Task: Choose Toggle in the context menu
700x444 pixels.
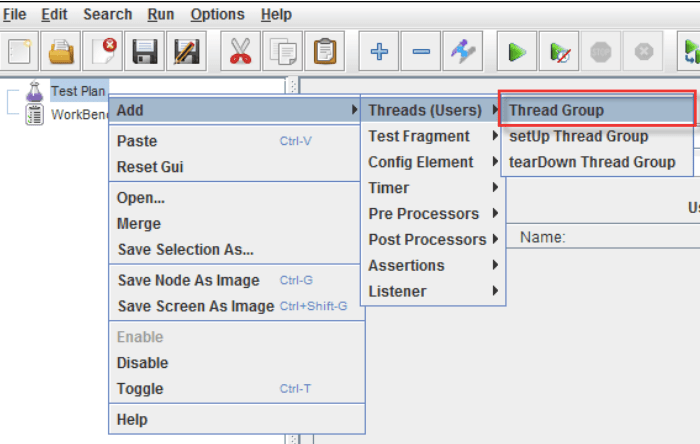Action: pyautogui.click(x=235, y=389)
